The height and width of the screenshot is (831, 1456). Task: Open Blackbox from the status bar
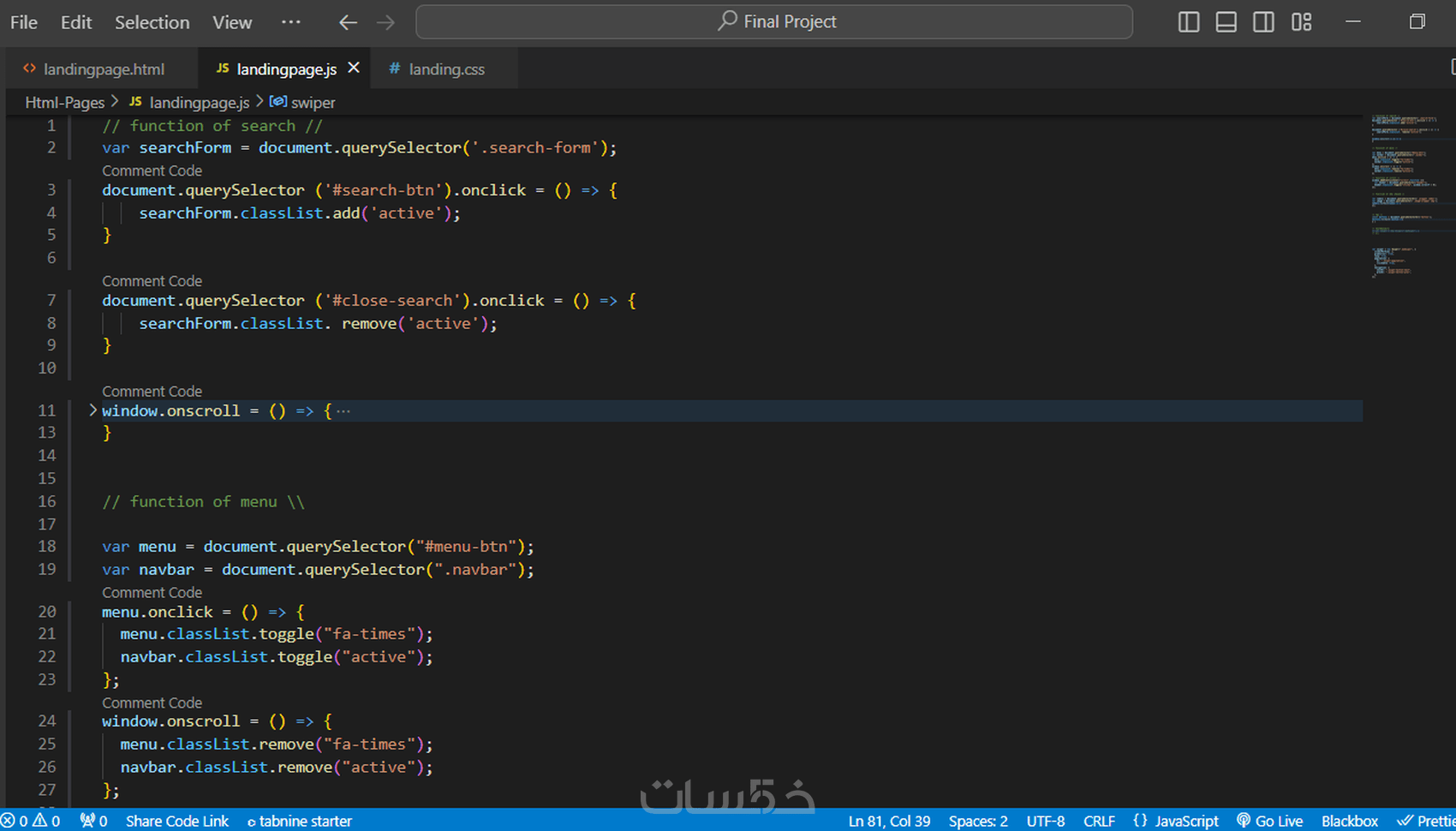[1350, 821]
